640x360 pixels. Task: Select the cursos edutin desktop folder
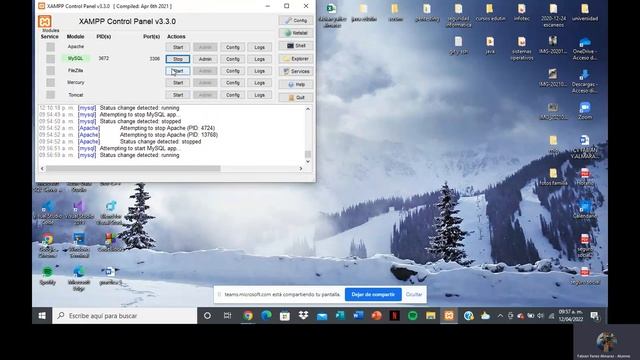[490, 13]
